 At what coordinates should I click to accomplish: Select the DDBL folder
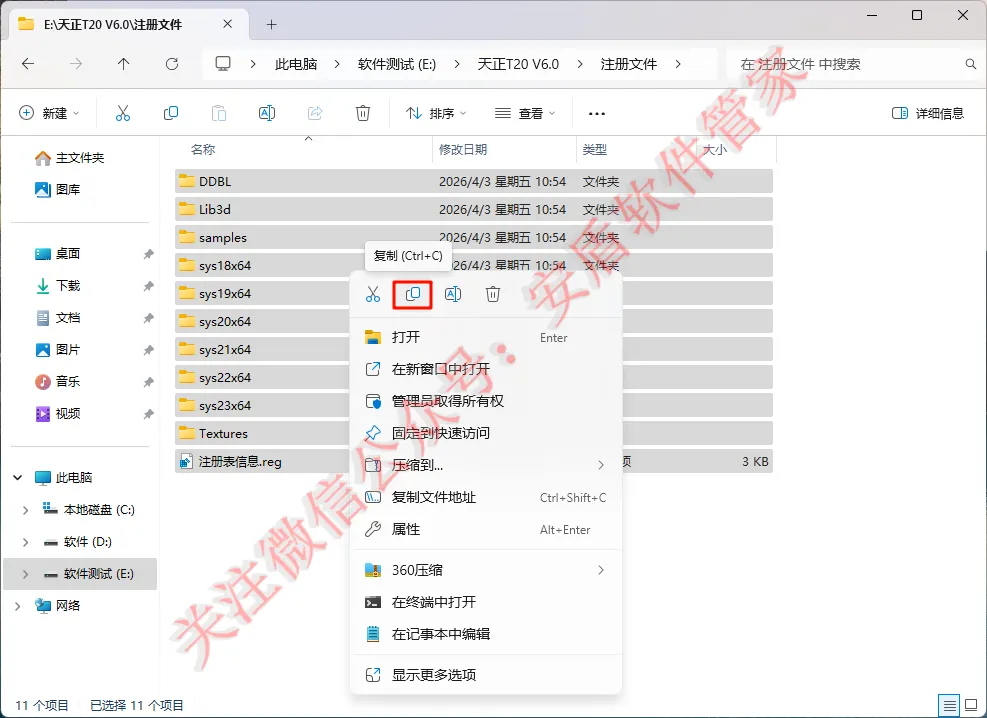coord(474,181)
